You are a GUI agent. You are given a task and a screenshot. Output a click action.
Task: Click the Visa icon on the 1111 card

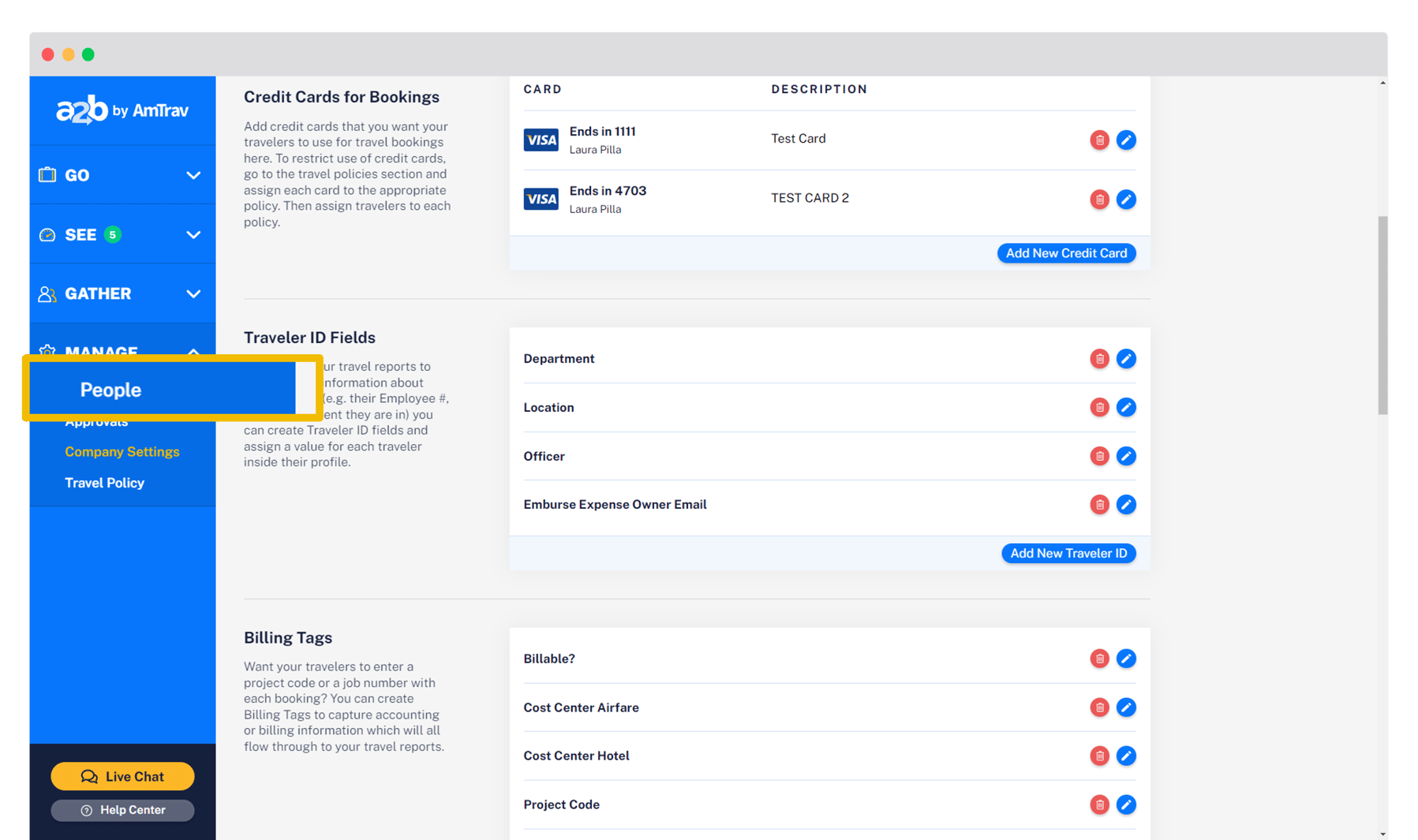(541, 140)
